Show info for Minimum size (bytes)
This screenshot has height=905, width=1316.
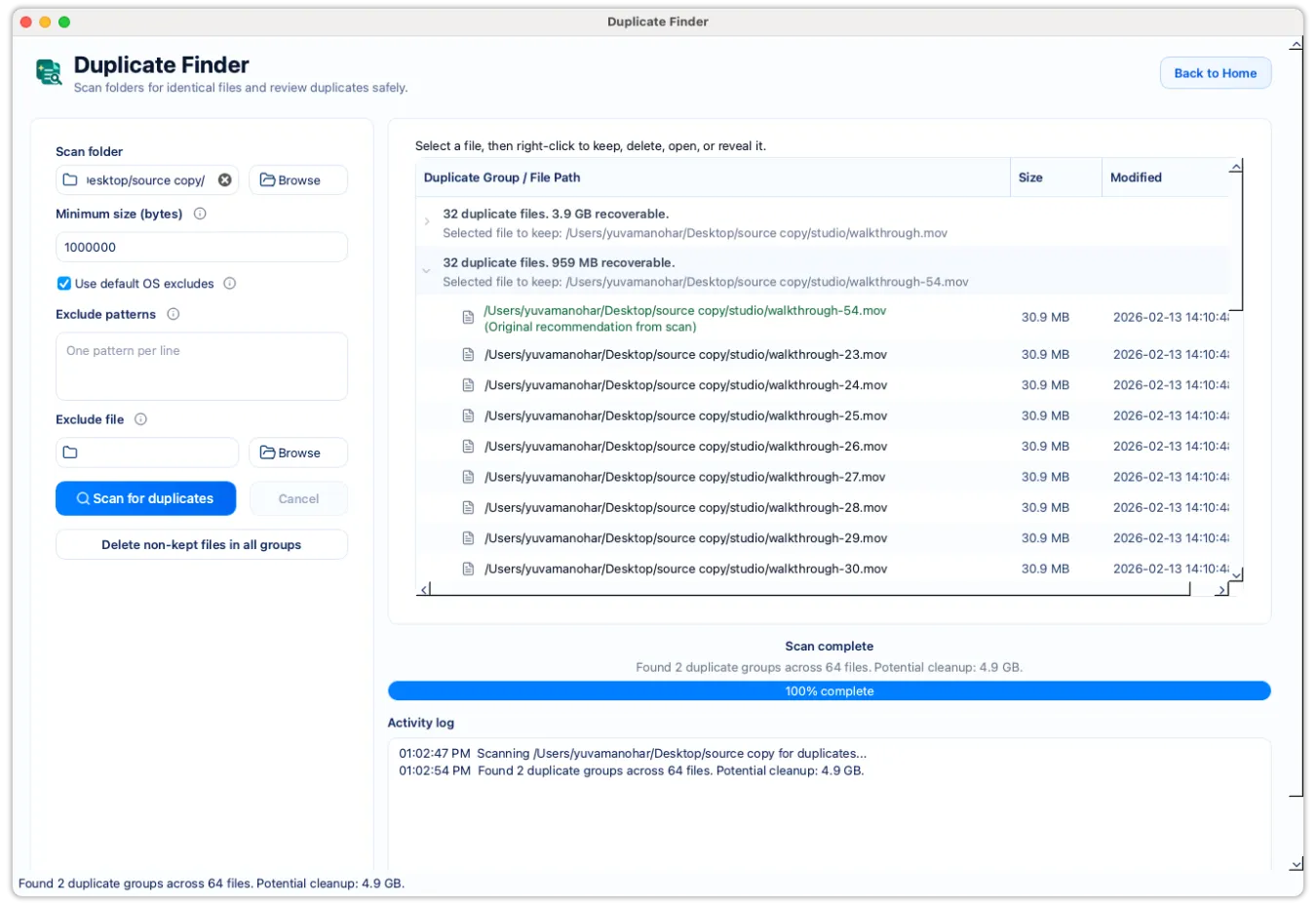click(x=200, y=214)
